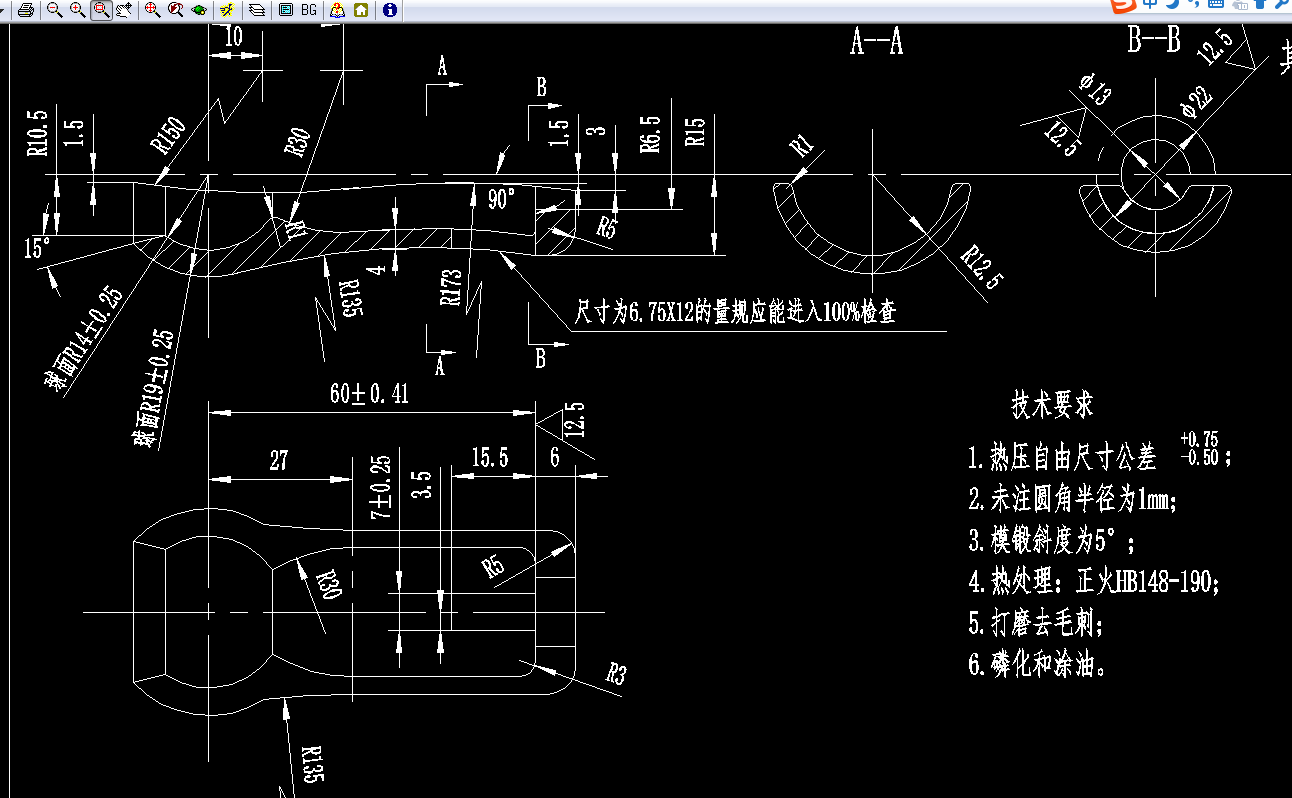Click the 尺寸为6.75X12的量规 inspection note
This screenshot has height=798, width=1292.
pyautogui.click(x=735, y=312)
